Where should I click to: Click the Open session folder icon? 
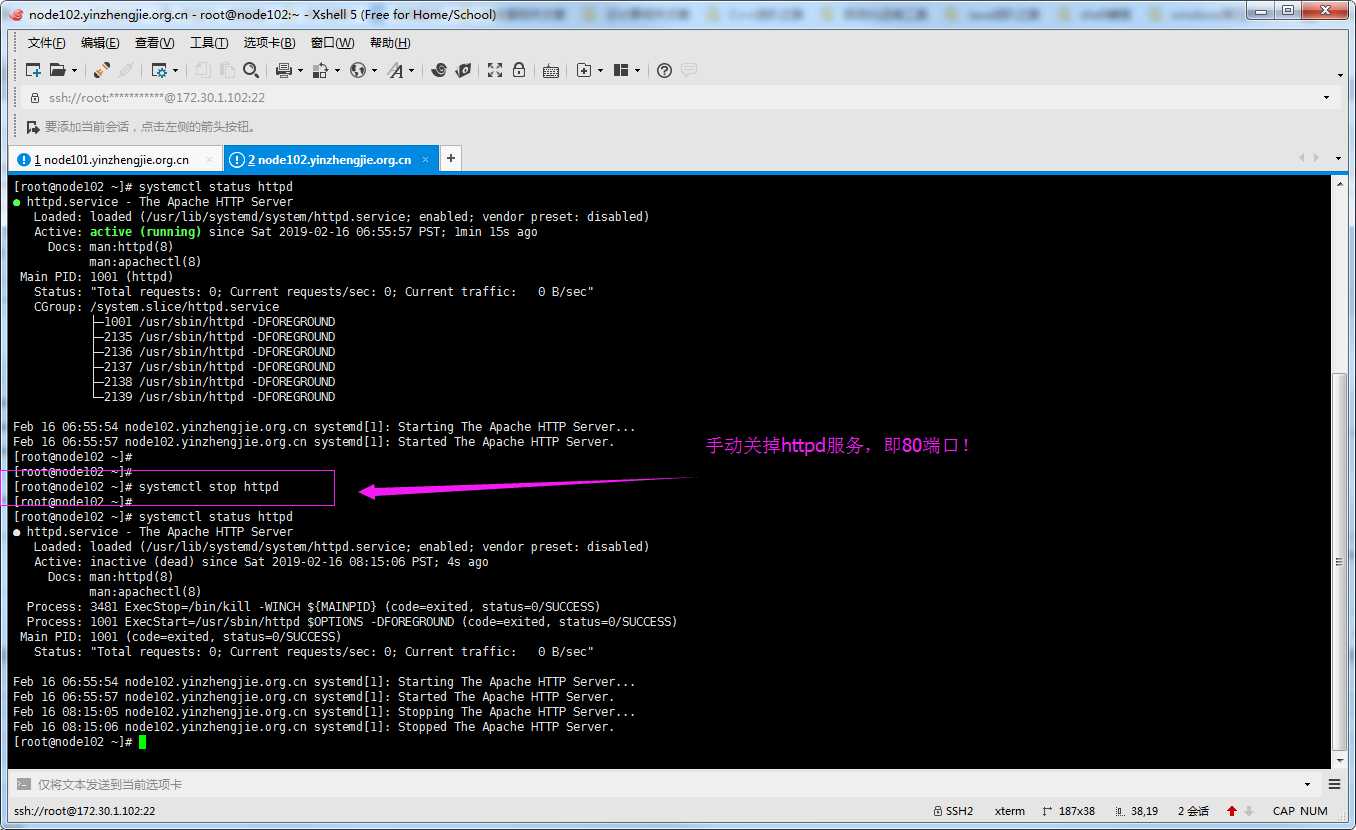point(58,70)
